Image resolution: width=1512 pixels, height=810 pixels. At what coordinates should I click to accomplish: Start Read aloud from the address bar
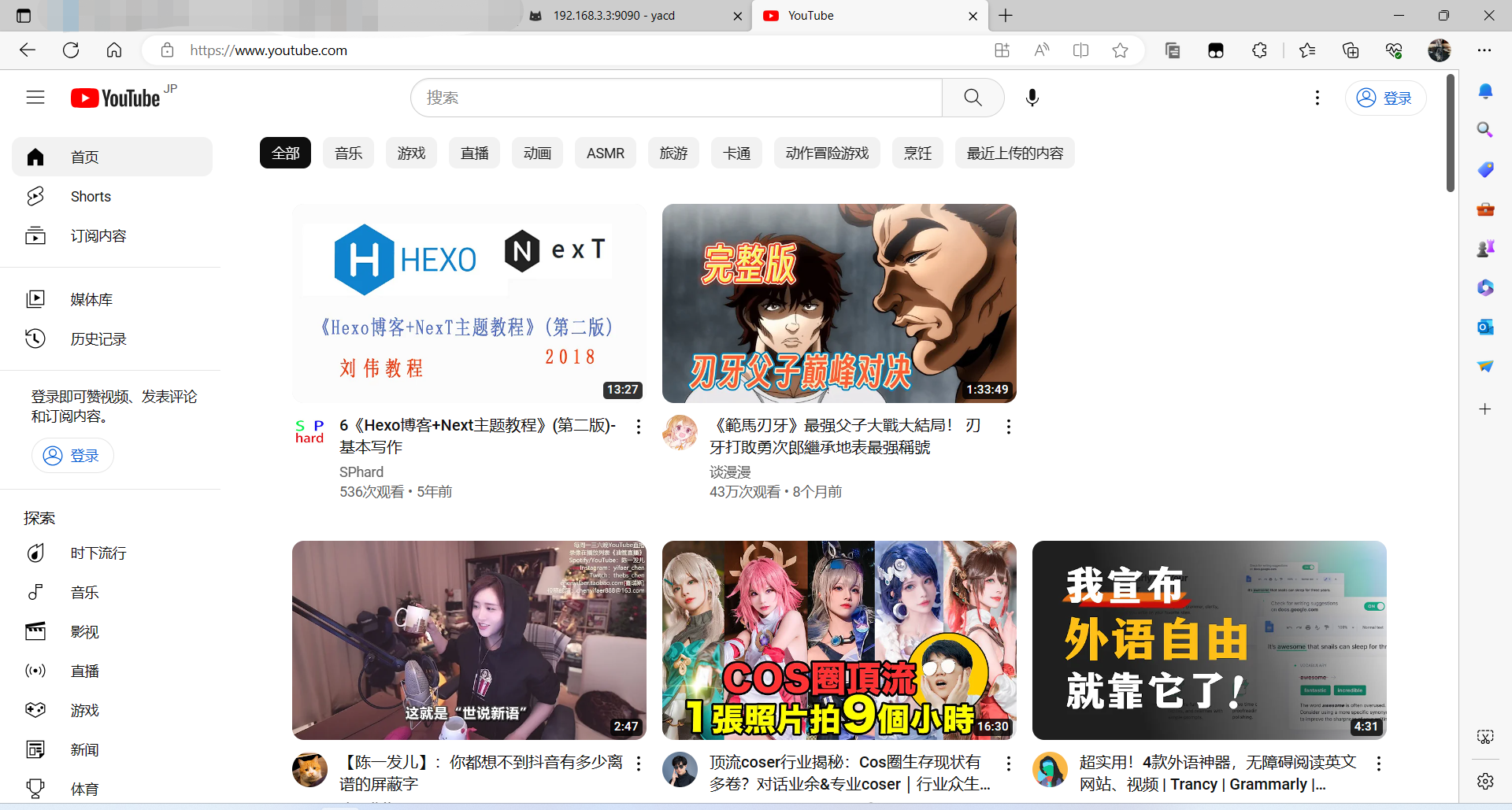(1041, 50)
